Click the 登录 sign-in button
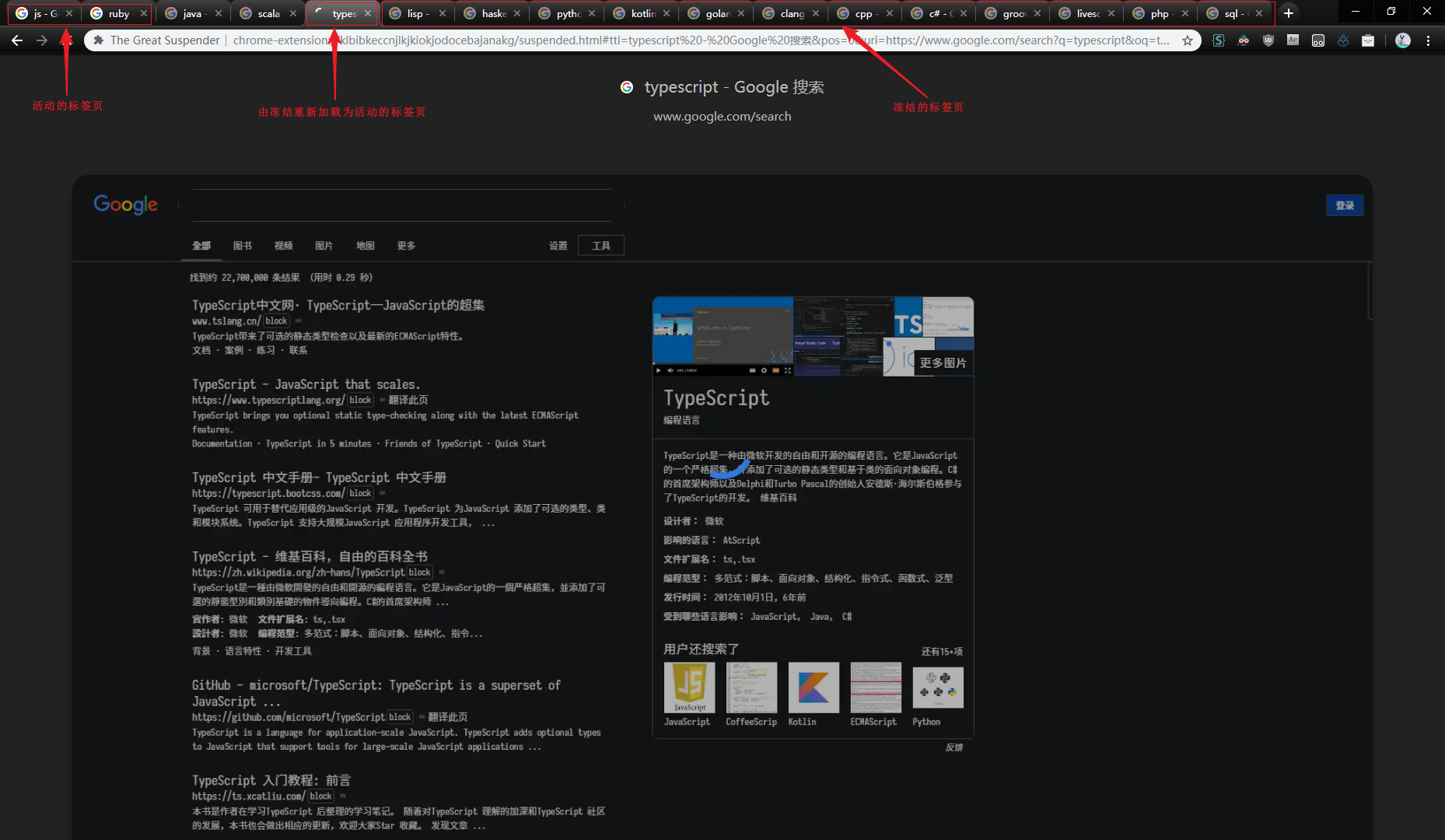The height and width of the screenshot is (840, 1445). (x=1345, y=205)
